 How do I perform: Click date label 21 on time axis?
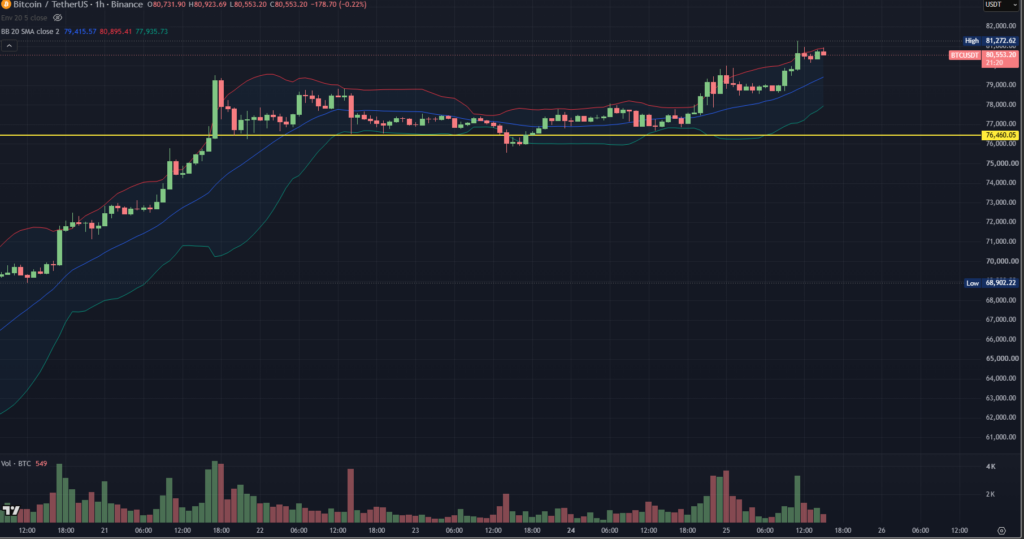click(104, 531)
